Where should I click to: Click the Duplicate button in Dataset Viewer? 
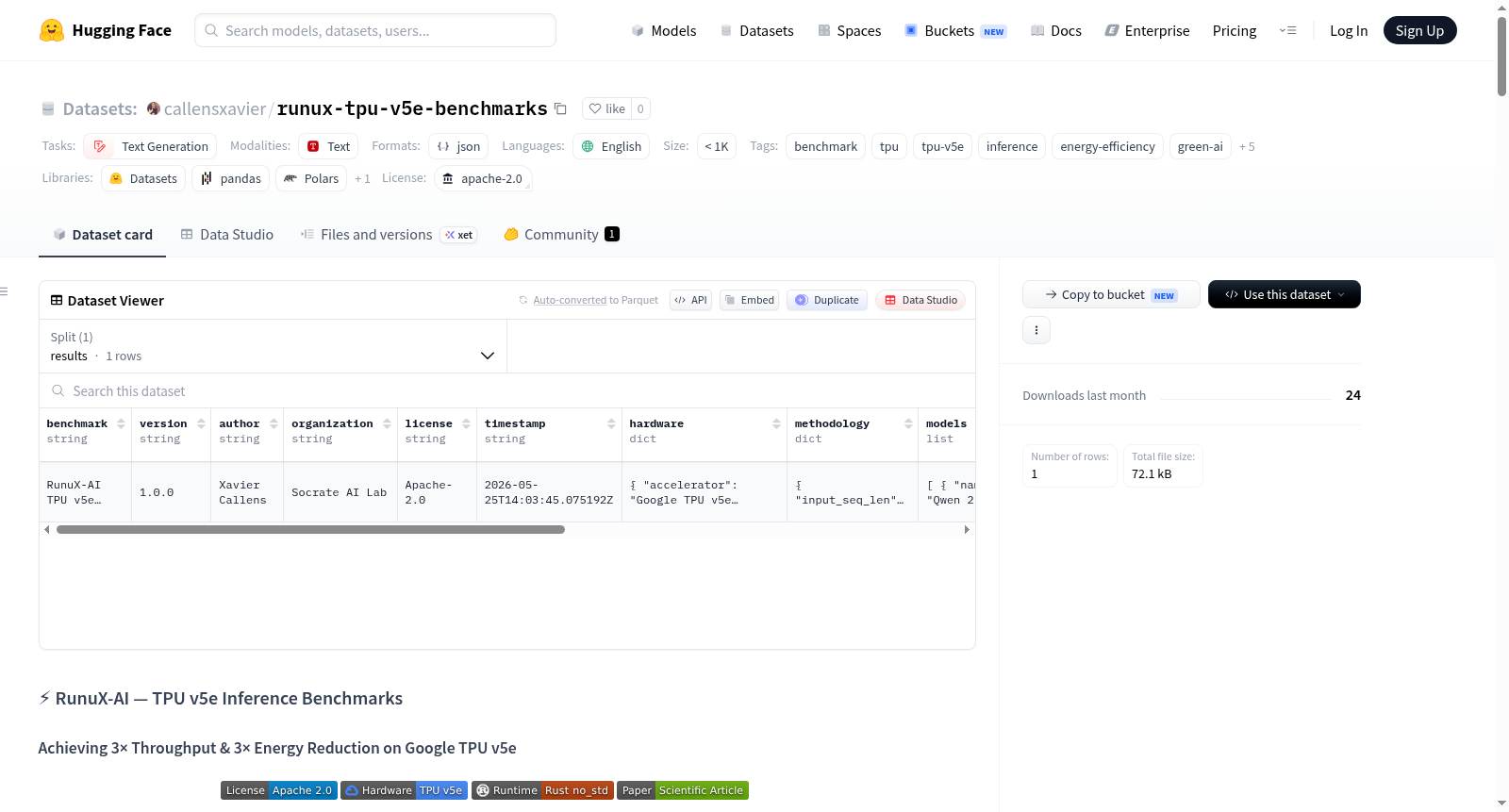pos(827,300)
